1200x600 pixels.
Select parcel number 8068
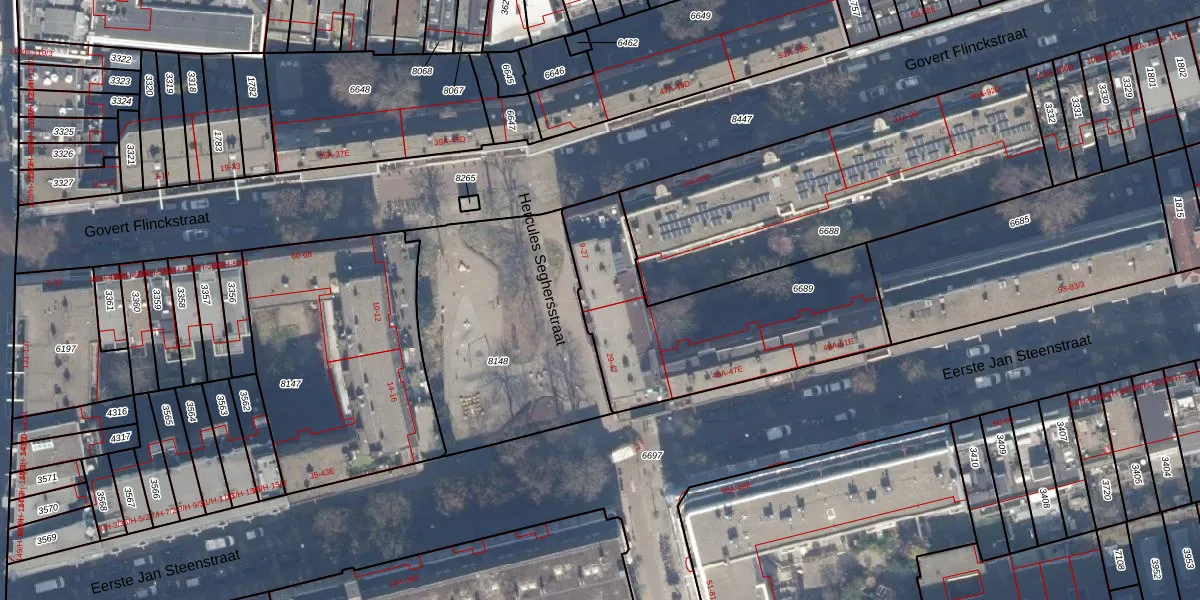pos(423,71)
